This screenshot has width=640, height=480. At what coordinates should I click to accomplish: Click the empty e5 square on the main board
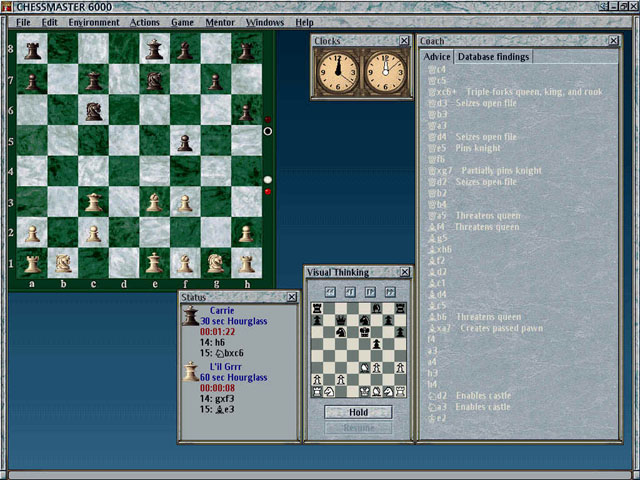click(x=154, y=141)
